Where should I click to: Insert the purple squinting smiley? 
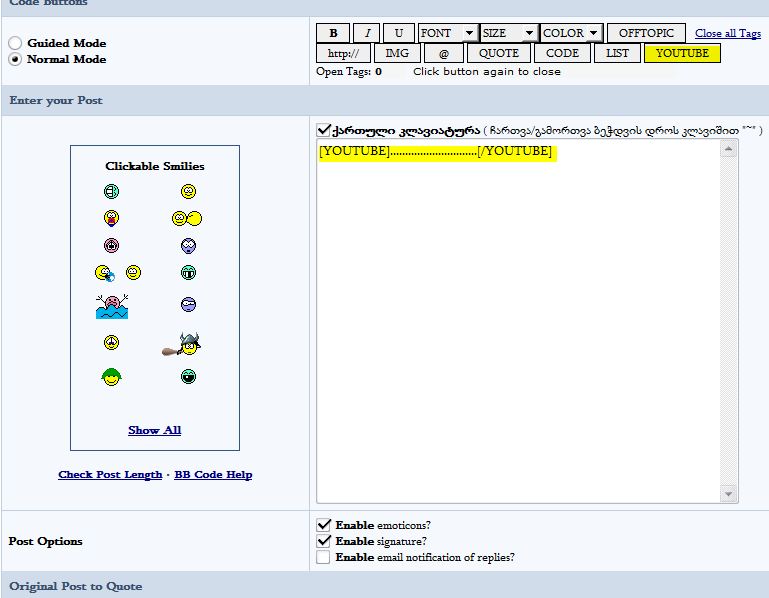[188, 305]
